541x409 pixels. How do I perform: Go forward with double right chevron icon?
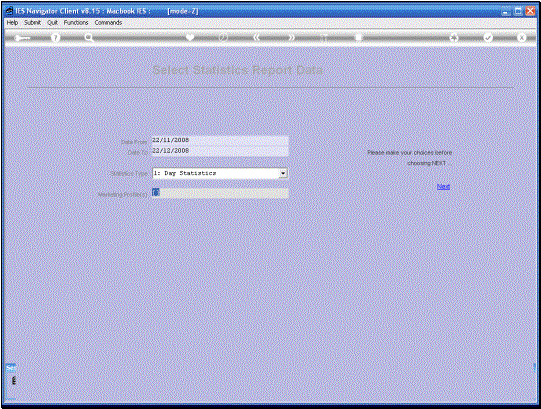292,37
